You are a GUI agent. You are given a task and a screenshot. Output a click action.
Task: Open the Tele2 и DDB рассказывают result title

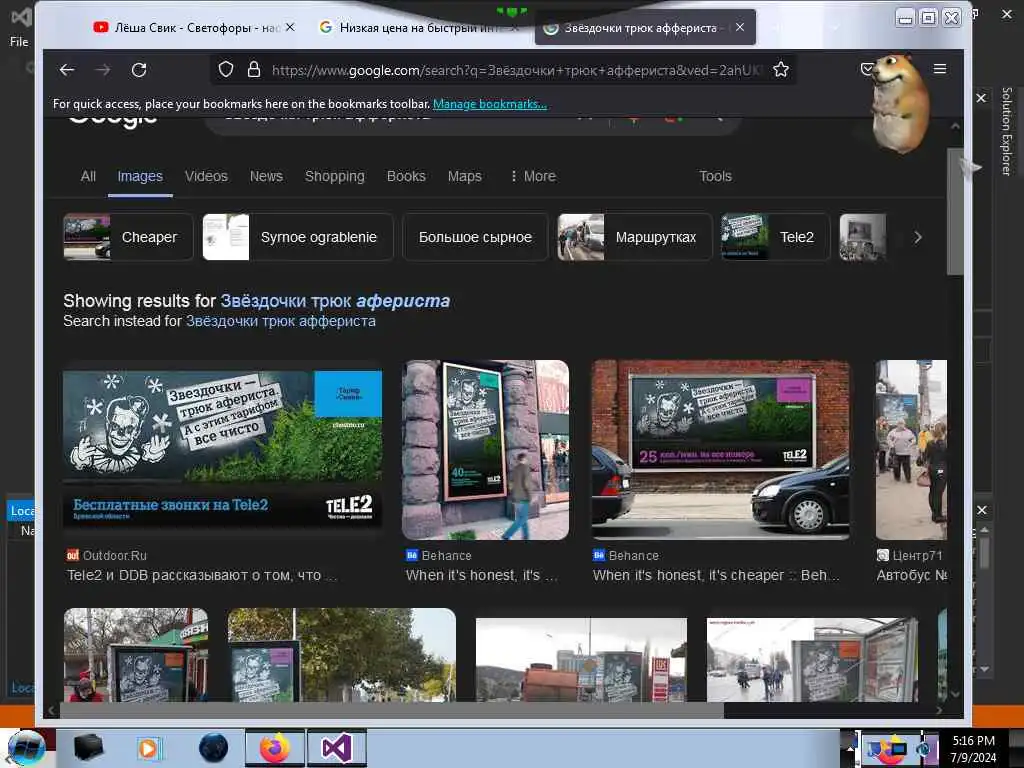tap(202, 575)
